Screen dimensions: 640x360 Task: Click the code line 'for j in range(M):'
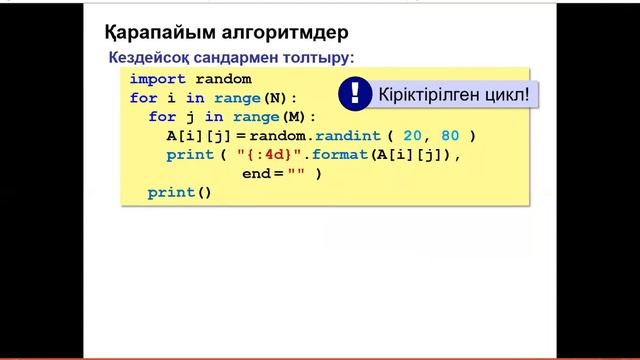(232, 117)
